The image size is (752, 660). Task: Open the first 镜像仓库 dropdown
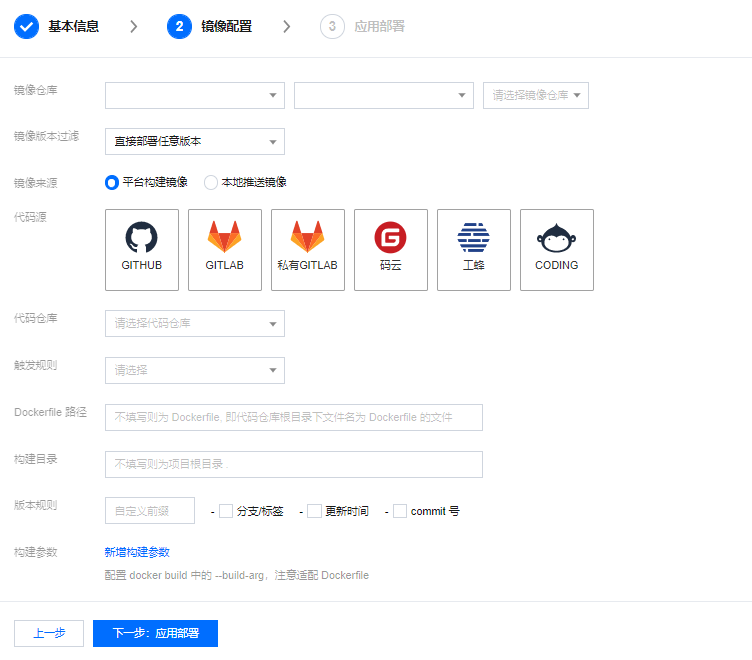pos(195,95)
